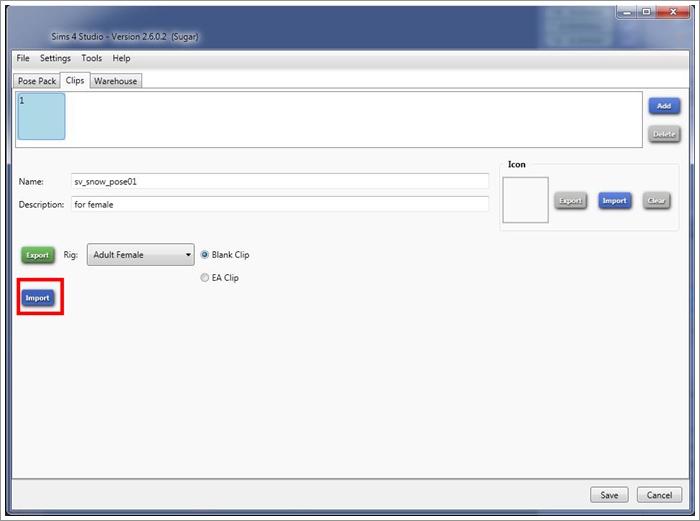Click the Name field with sv_snow_pose01
700x521 pixels.
(280, 181)
